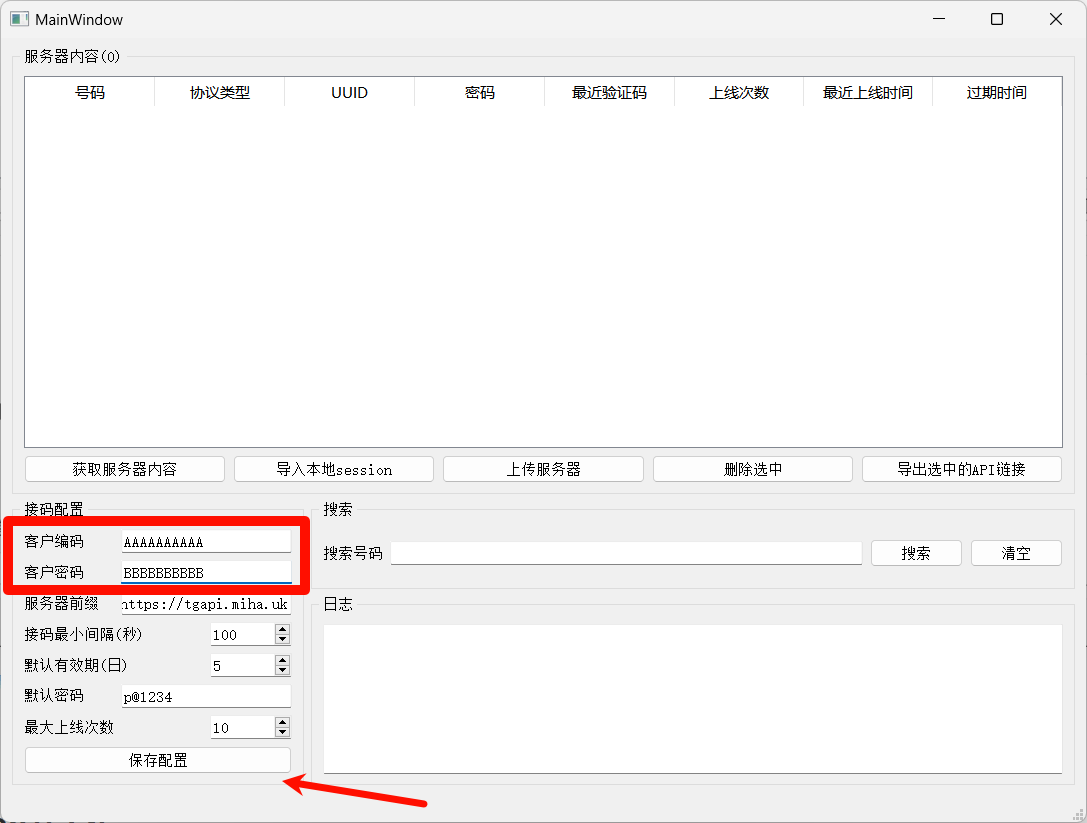This screenshot has height=823, width=1087.
Task: Click 导出选中的API链接 button
Action: (x=961, y=469)
